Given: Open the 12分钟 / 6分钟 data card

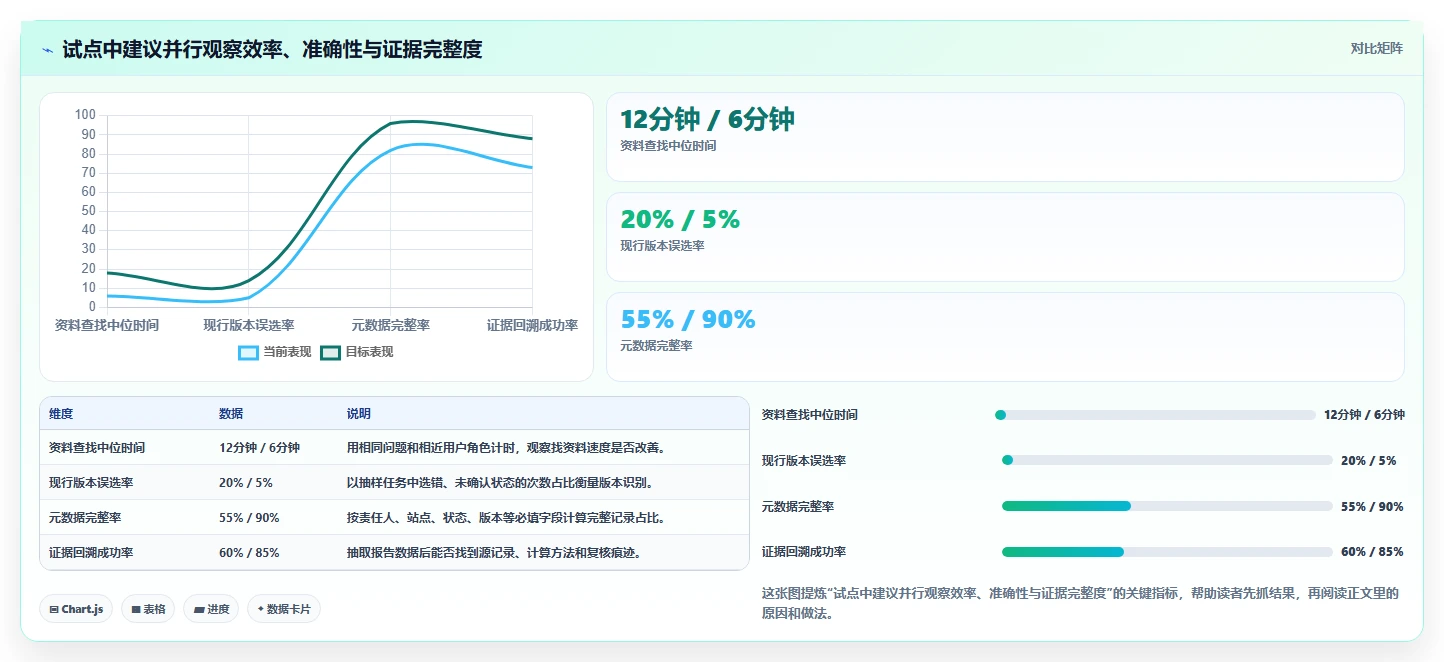Looking at the screenshot, I should coord(1005,137).
